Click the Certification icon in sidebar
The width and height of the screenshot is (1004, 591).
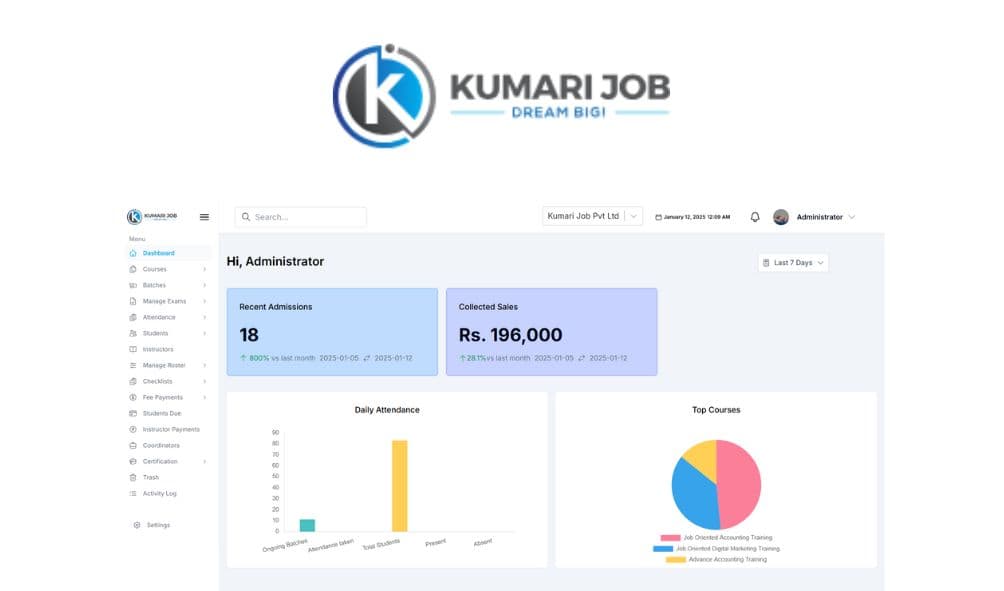click(x=133, y=462)
